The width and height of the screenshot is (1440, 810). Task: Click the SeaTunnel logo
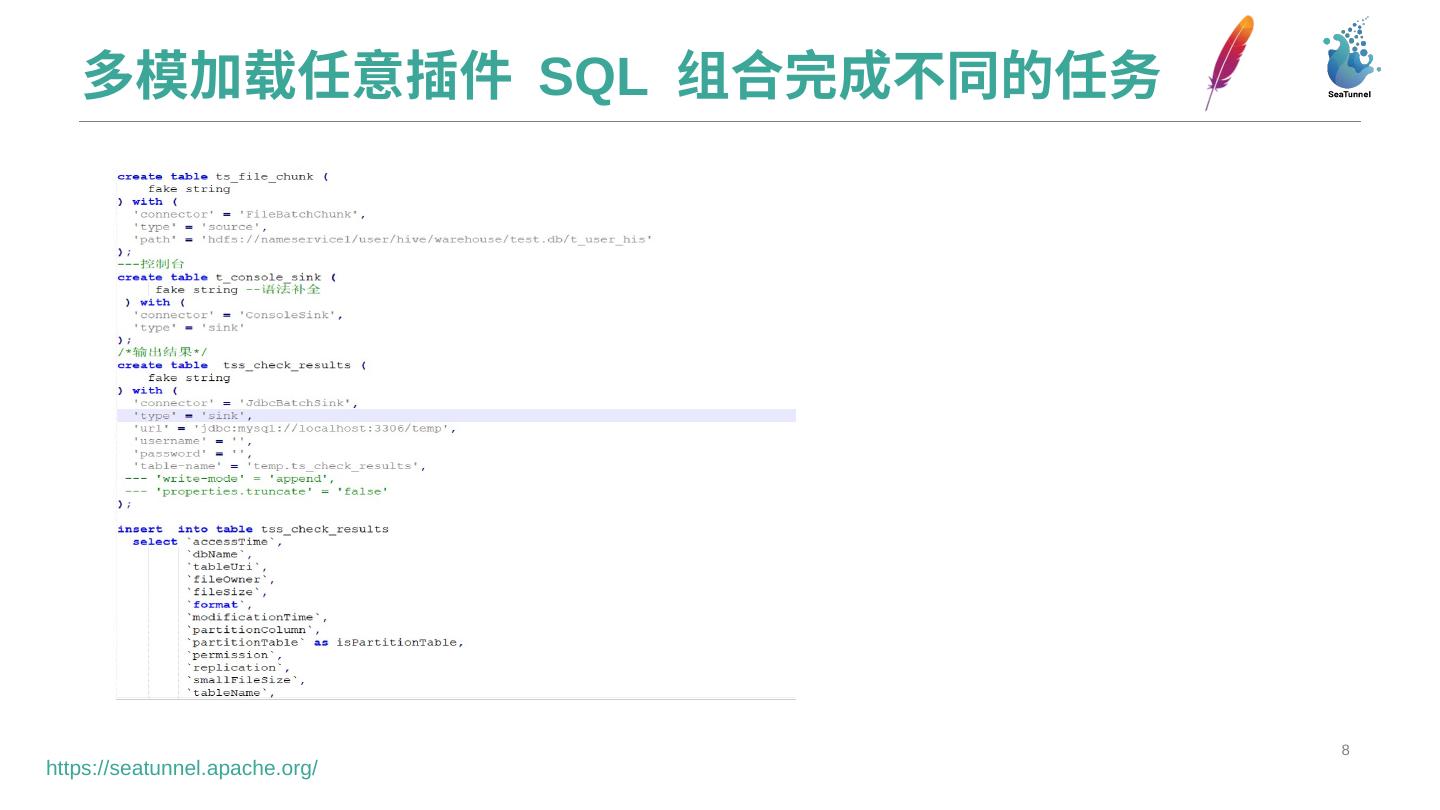[x=1350, y=58]
